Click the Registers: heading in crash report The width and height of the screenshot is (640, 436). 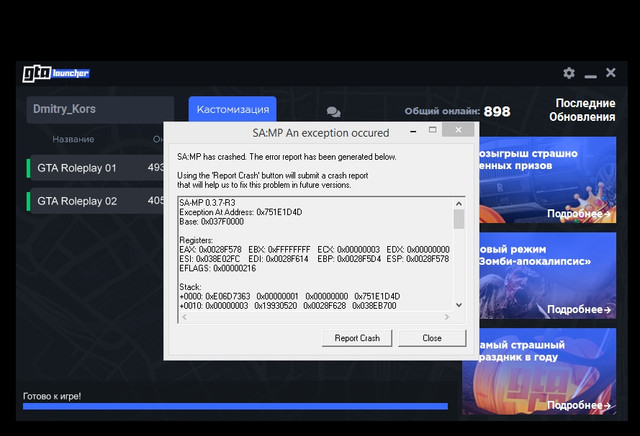196,240
